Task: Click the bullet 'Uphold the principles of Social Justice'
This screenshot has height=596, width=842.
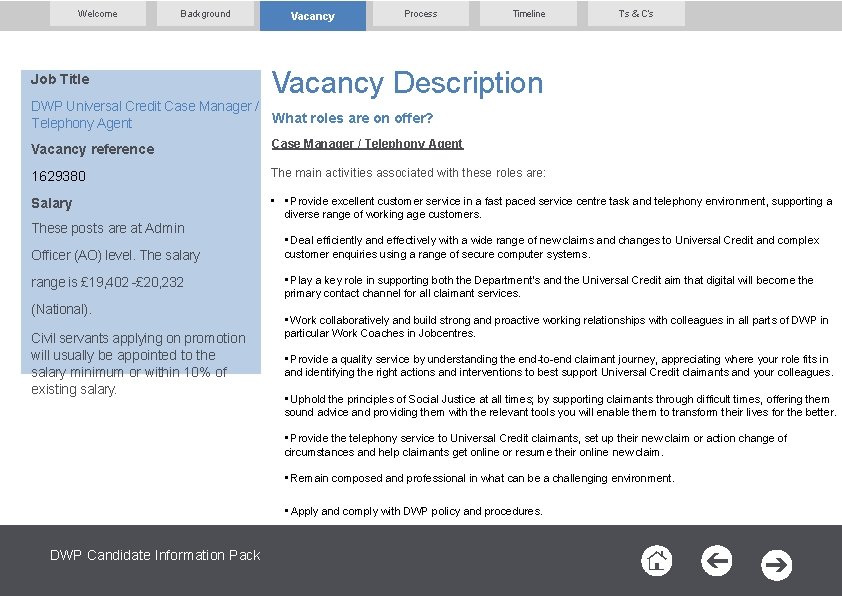Action: tap(560, 406)
